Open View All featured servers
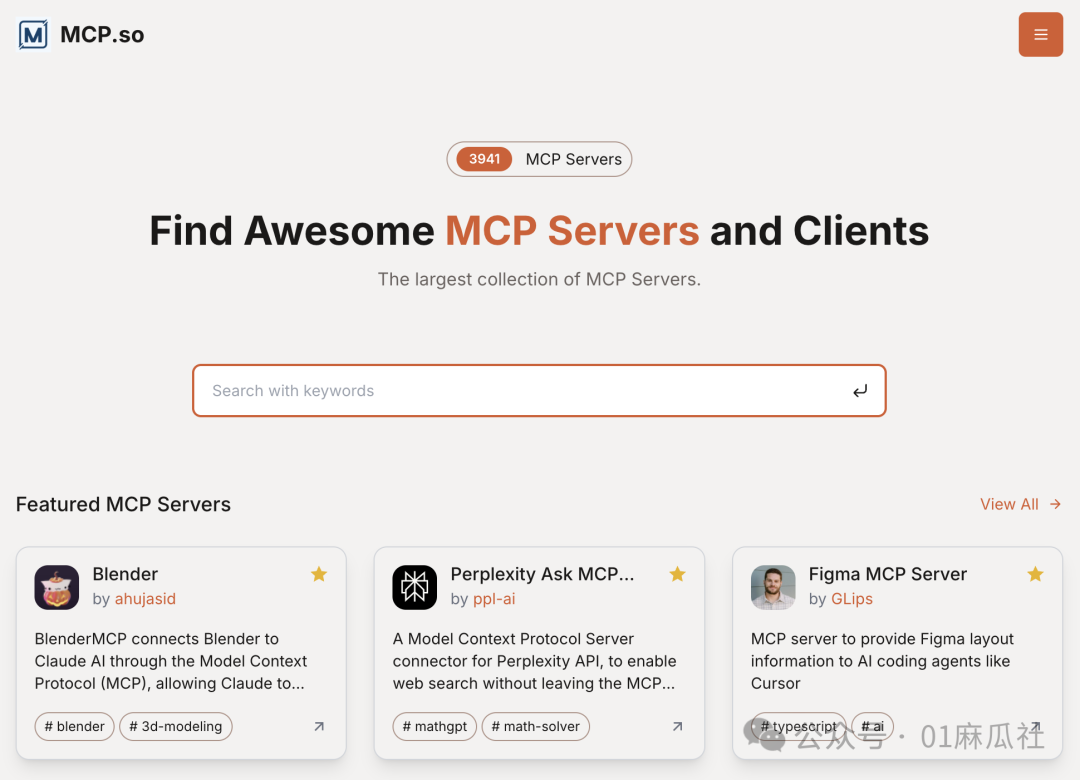 tap(1008, 504)
